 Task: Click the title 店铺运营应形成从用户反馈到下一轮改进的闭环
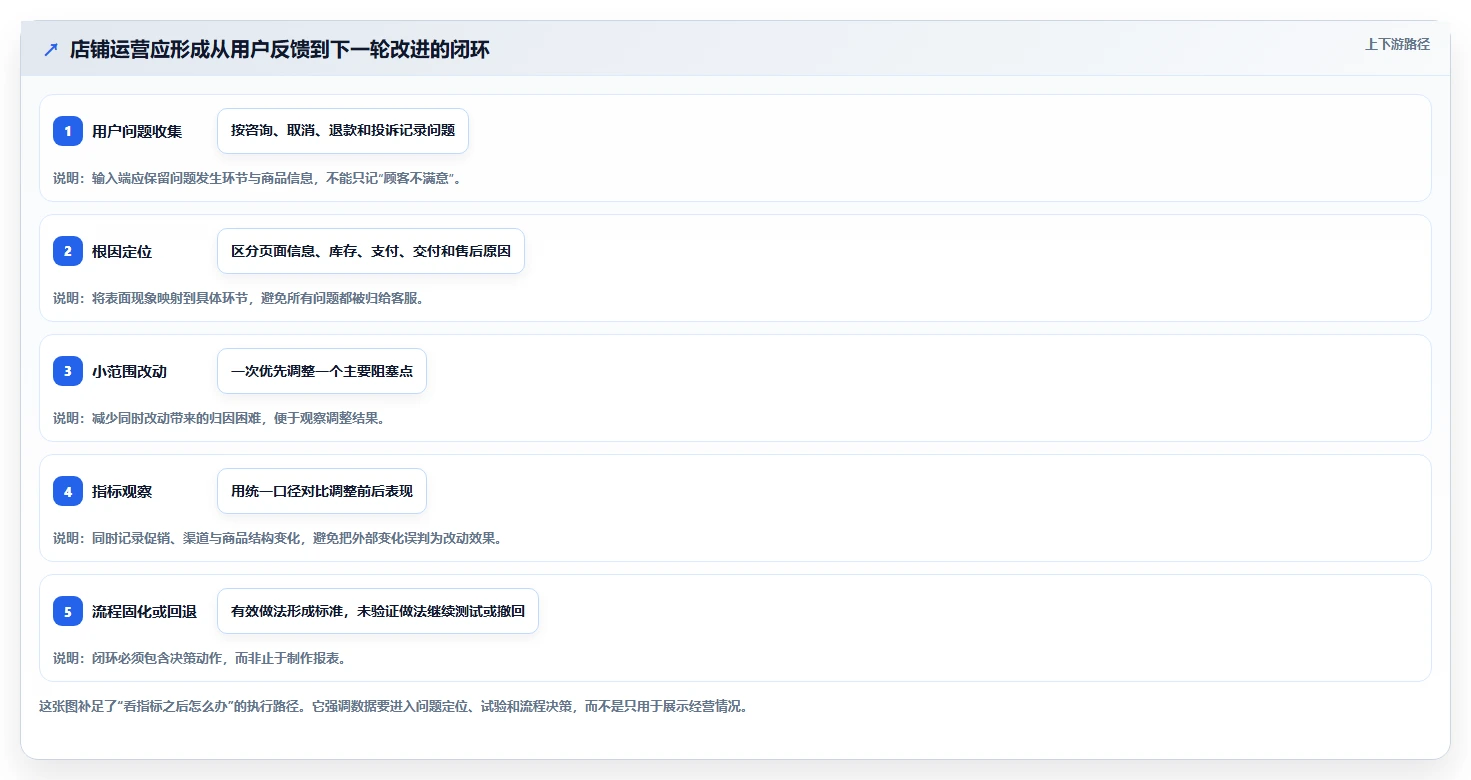tap(280, 49)
